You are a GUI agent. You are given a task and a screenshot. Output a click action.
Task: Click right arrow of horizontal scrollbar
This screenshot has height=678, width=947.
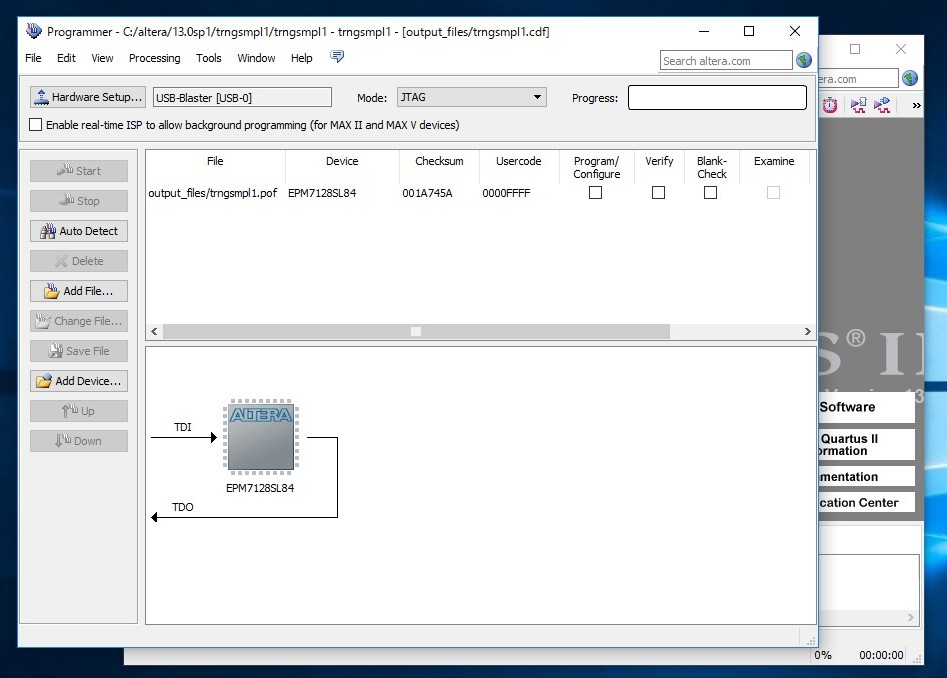[x=807, y=331]
